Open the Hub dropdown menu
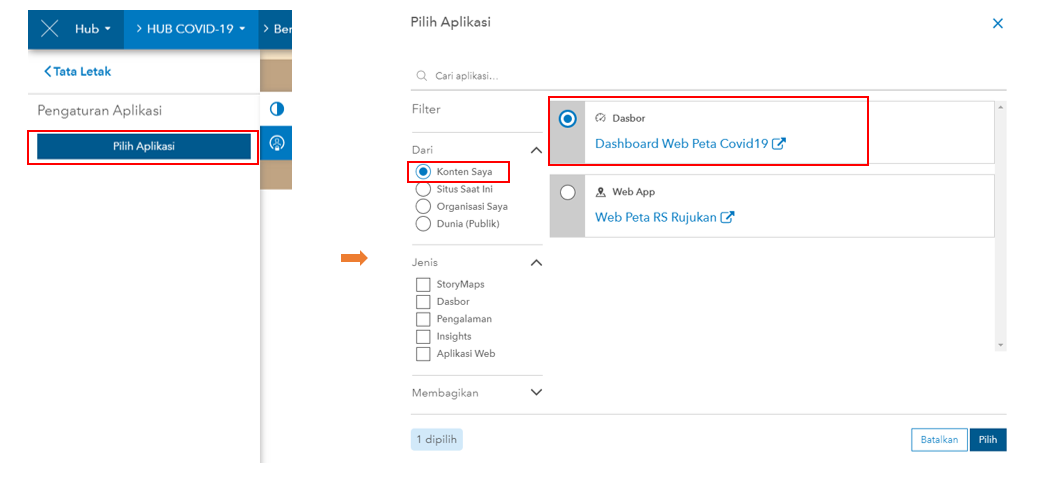1049x477 pixels. click(x=93, y=29)
